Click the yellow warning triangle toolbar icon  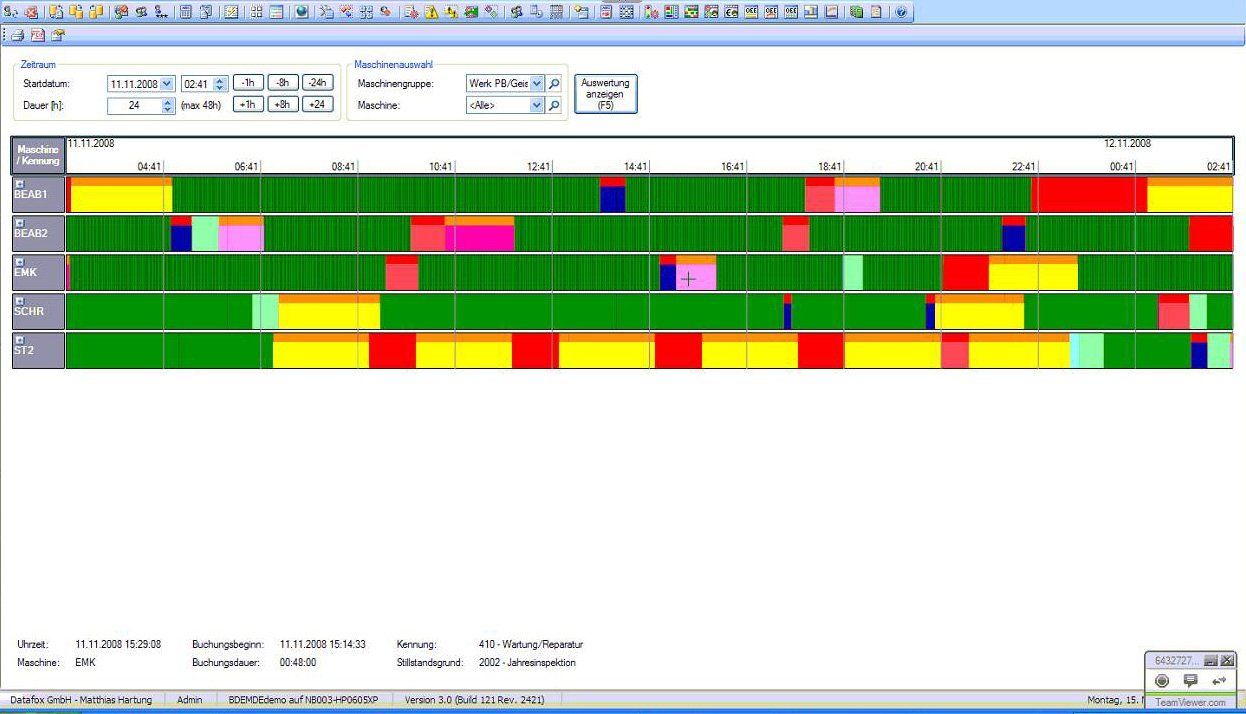431,12
